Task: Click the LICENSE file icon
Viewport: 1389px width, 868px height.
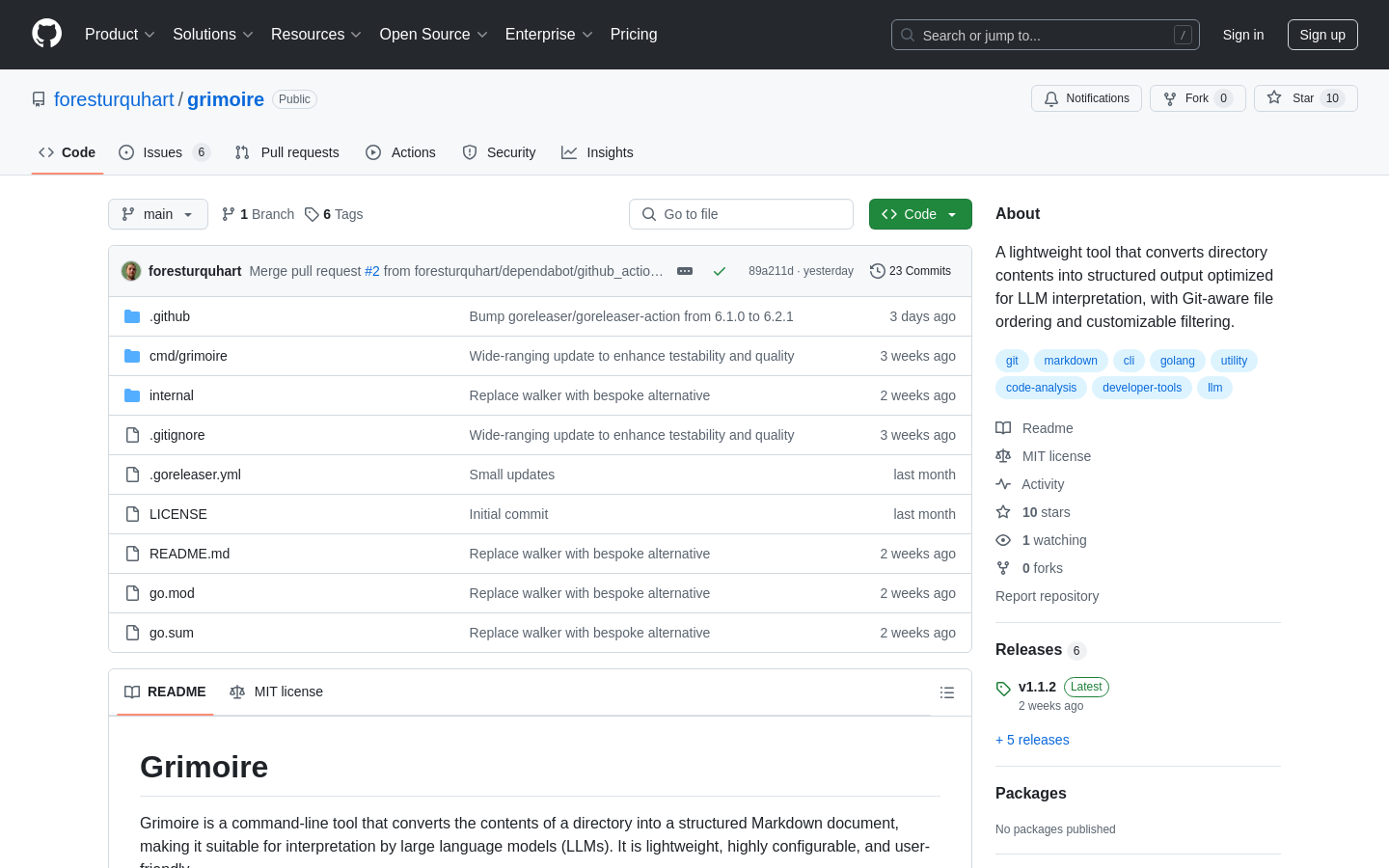Action: (132, 514)
